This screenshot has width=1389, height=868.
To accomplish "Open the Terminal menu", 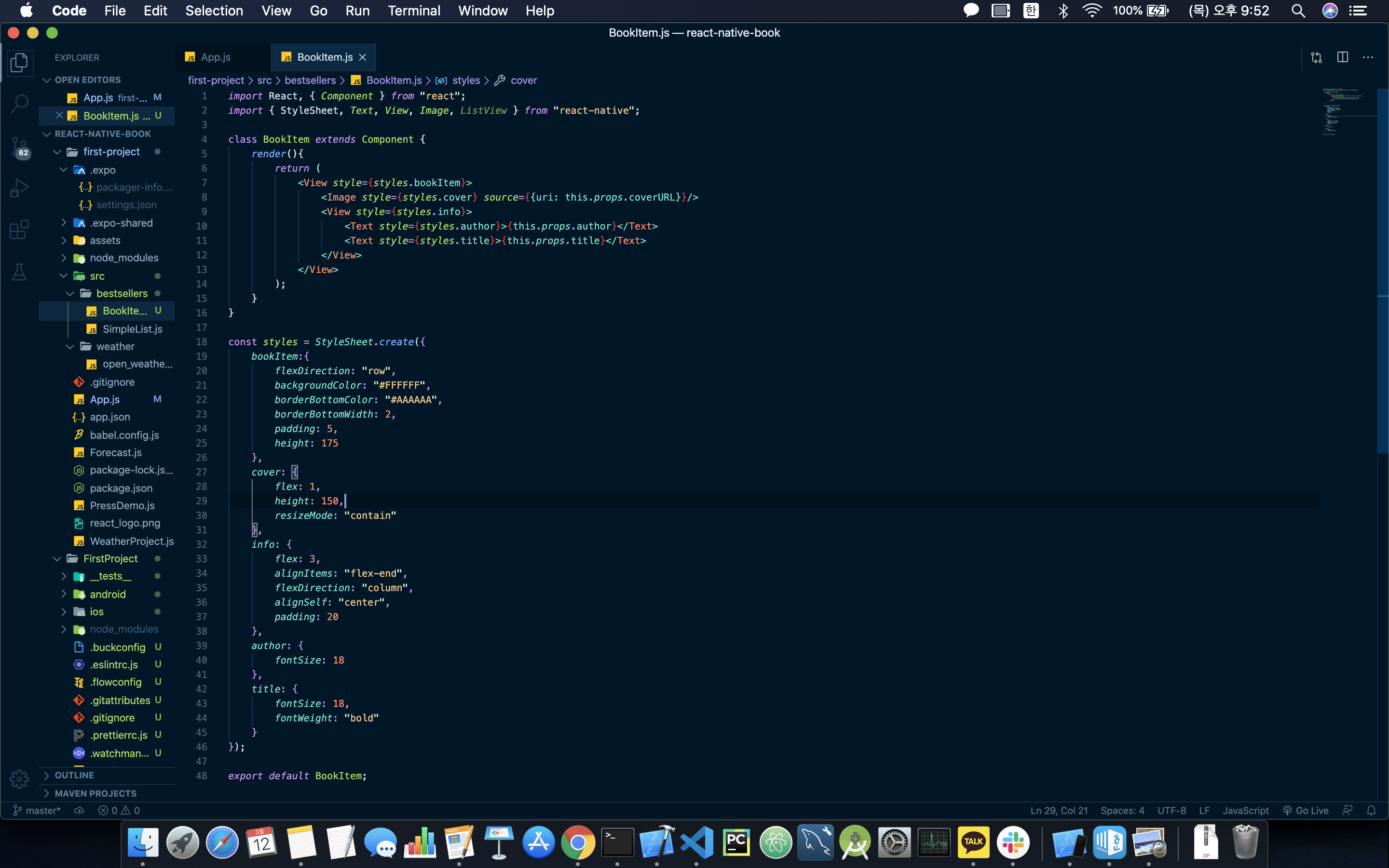I will click(414, 11).
